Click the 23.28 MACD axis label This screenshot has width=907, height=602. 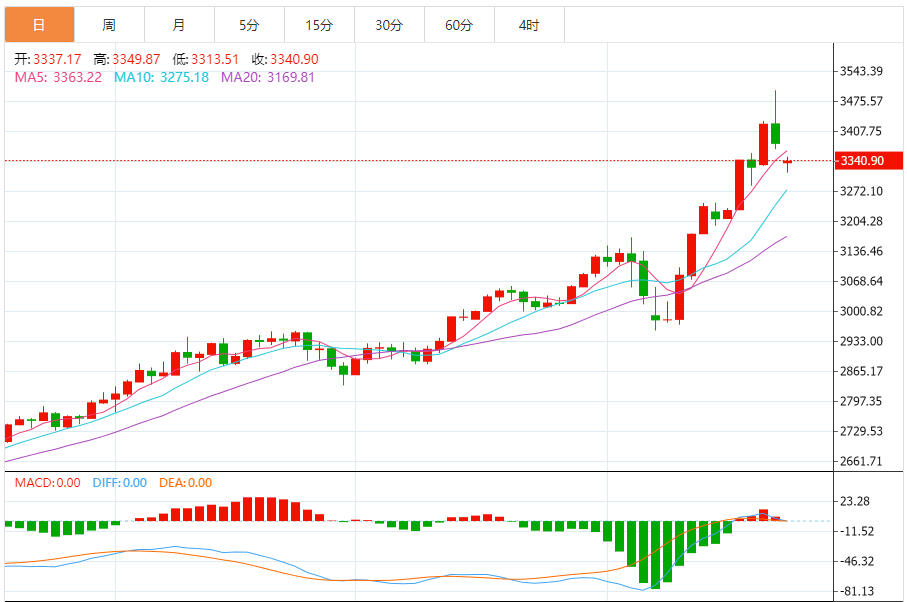[x=855, y=501]
